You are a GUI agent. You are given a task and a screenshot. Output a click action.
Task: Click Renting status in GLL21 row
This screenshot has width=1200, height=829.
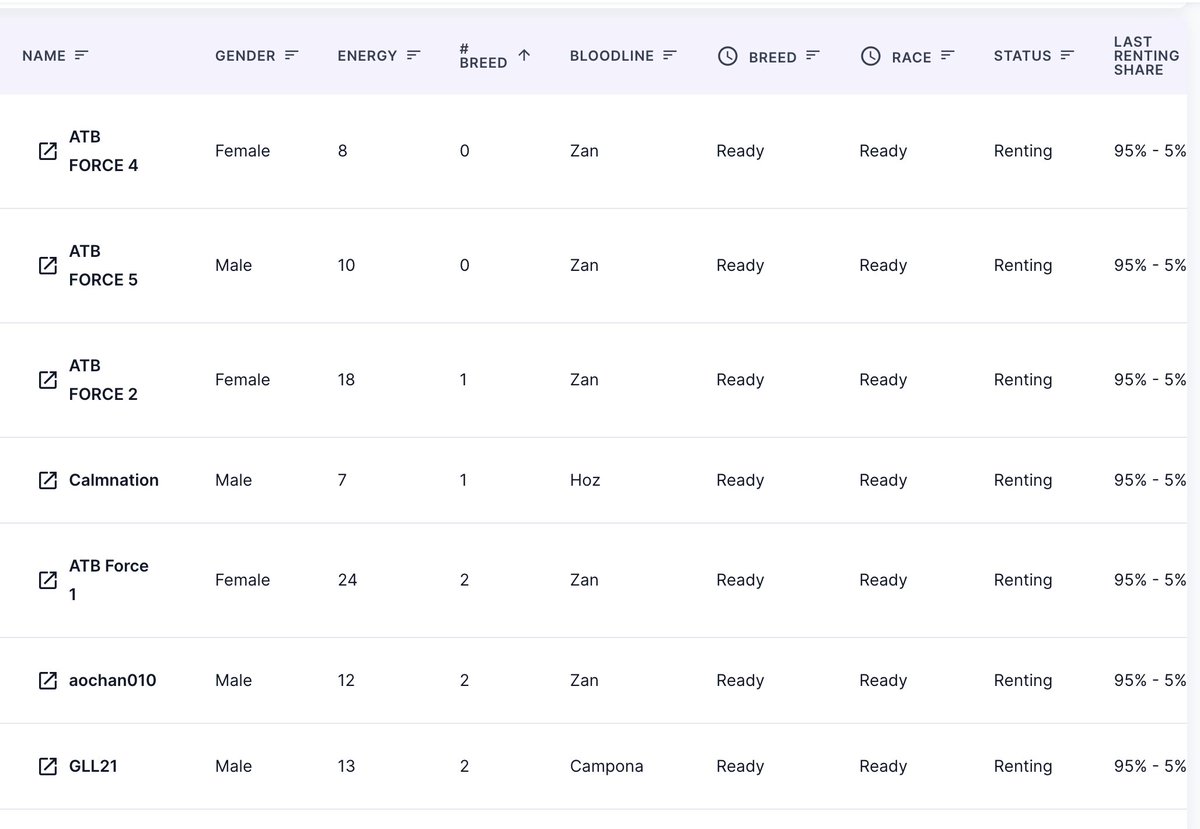[x=1023, y=766]
